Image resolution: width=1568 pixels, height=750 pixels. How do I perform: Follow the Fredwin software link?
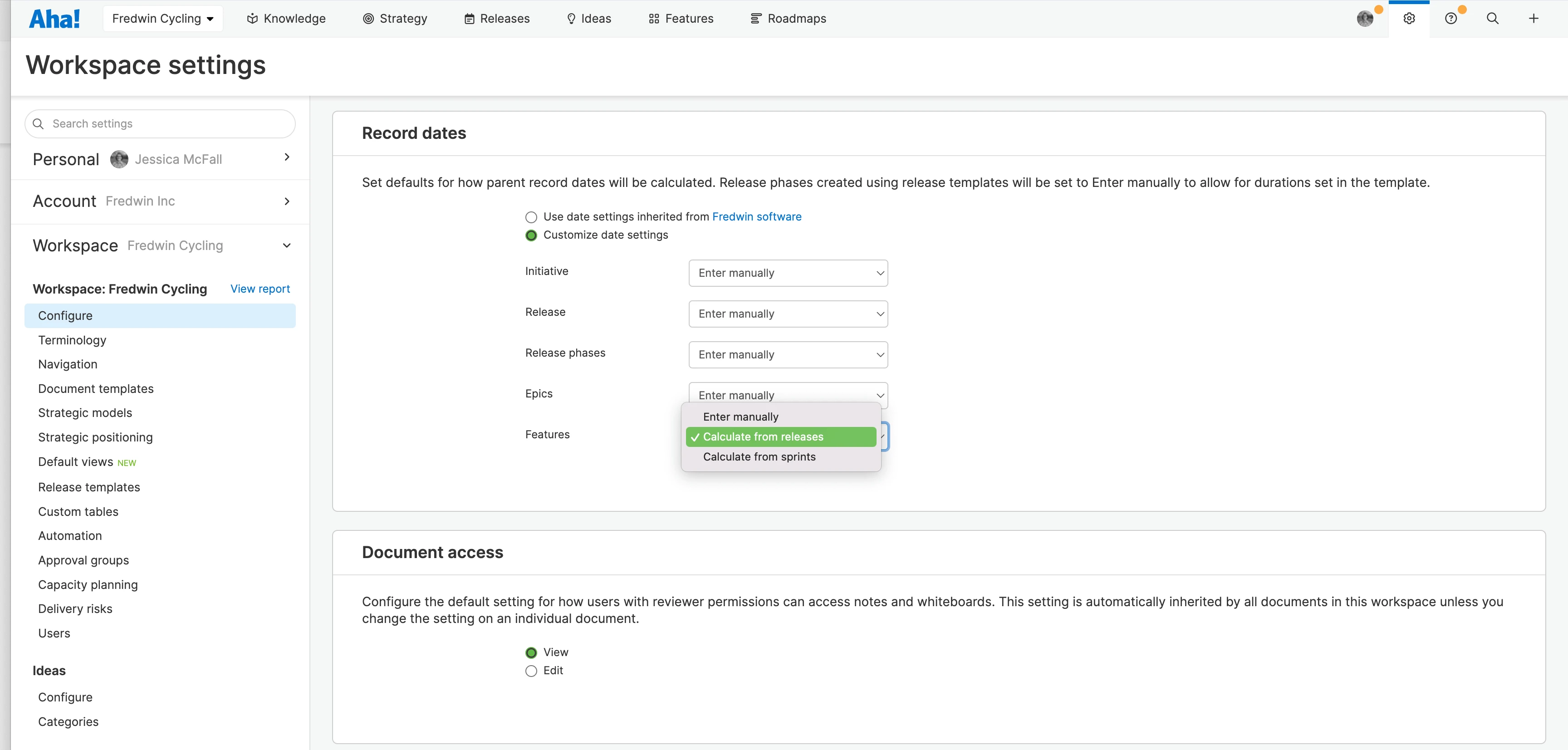[x=756, y=217]
